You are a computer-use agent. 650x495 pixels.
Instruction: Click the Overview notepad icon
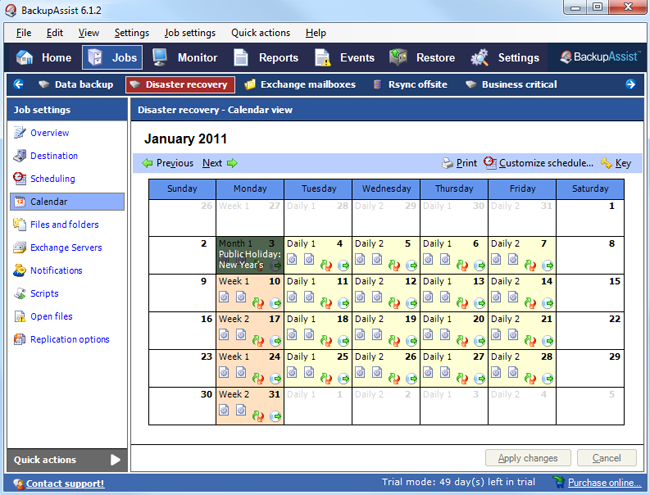19,133
